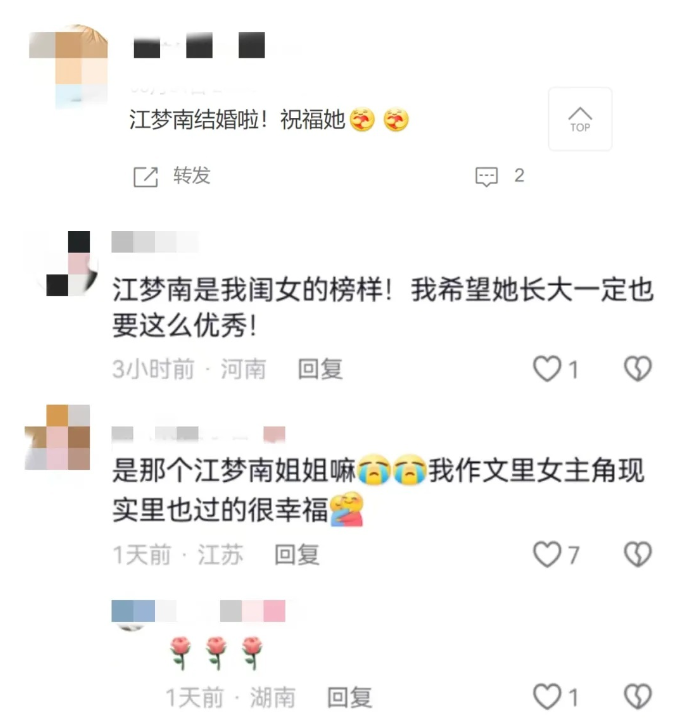Tap the 转发 share icon
Screen dimensions: 674x726
(146, 177)
